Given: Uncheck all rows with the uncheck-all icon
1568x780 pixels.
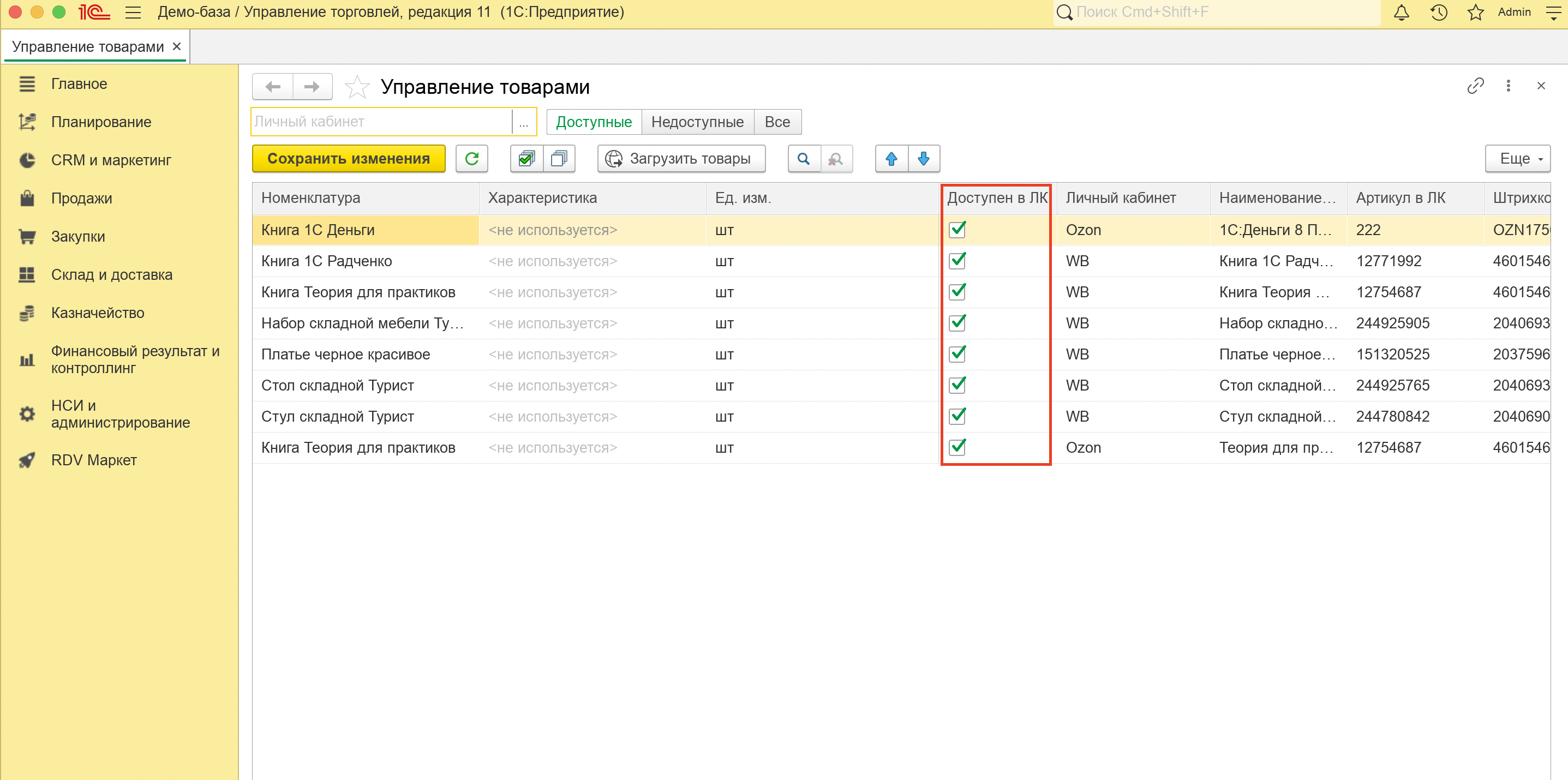Looking at the screenshot, I should point(559,159).
